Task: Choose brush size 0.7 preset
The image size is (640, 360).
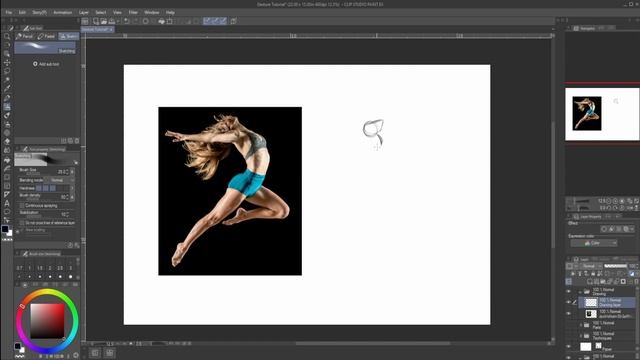Action: tap(19, 271)
